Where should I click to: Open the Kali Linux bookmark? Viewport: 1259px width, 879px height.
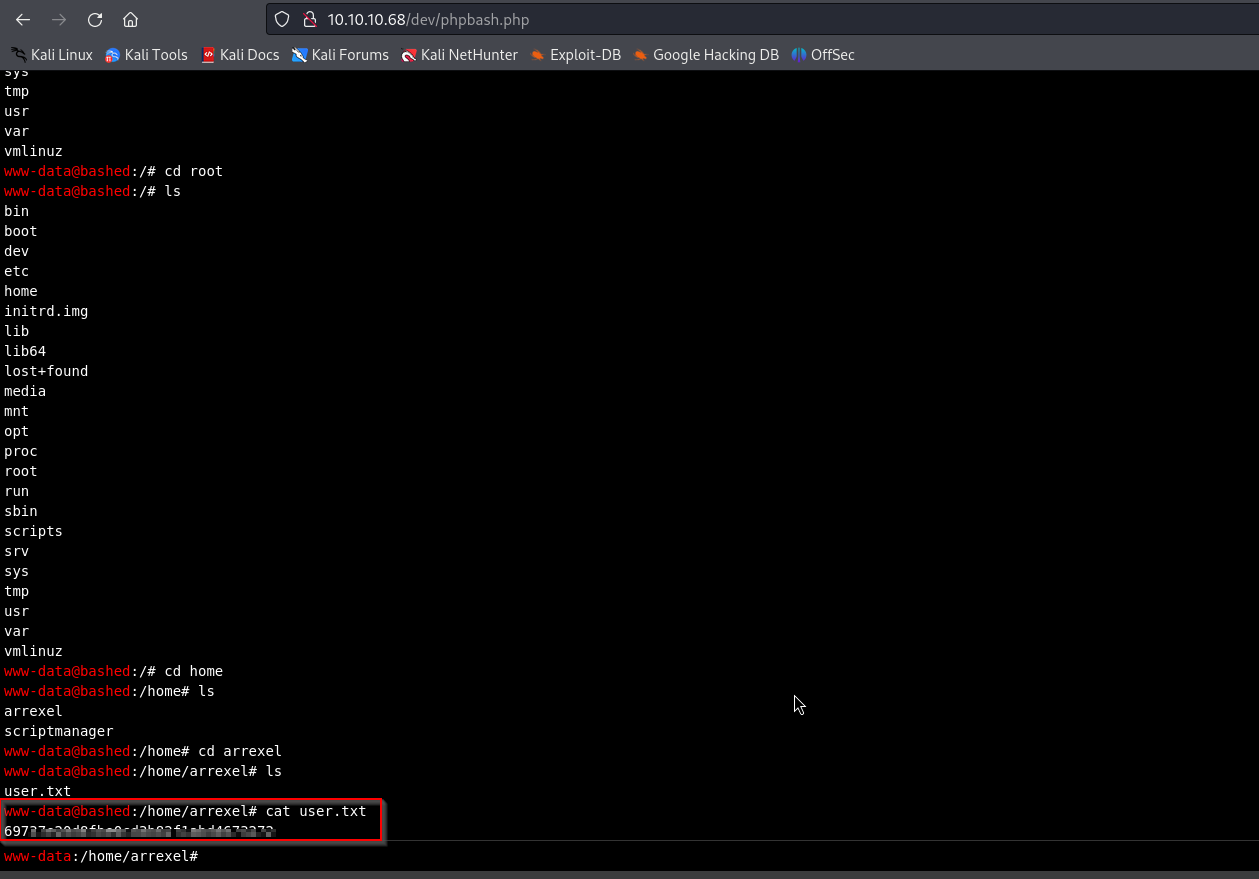tap(52, 55)
